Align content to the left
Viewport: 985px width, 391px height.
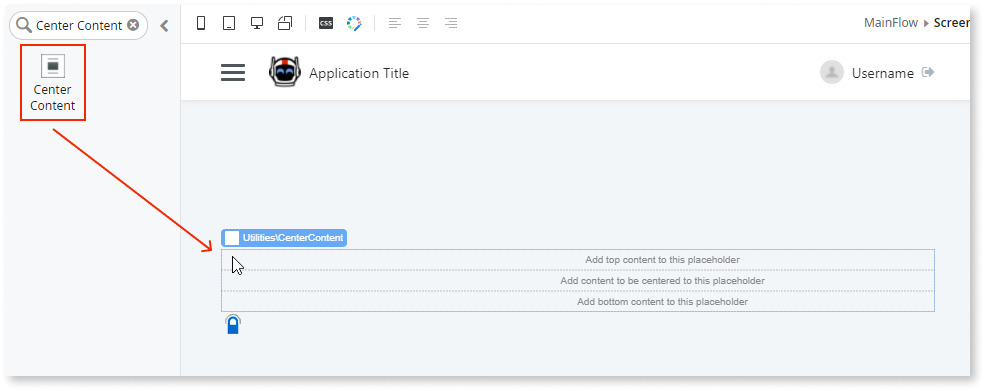[x=395, y=24]
